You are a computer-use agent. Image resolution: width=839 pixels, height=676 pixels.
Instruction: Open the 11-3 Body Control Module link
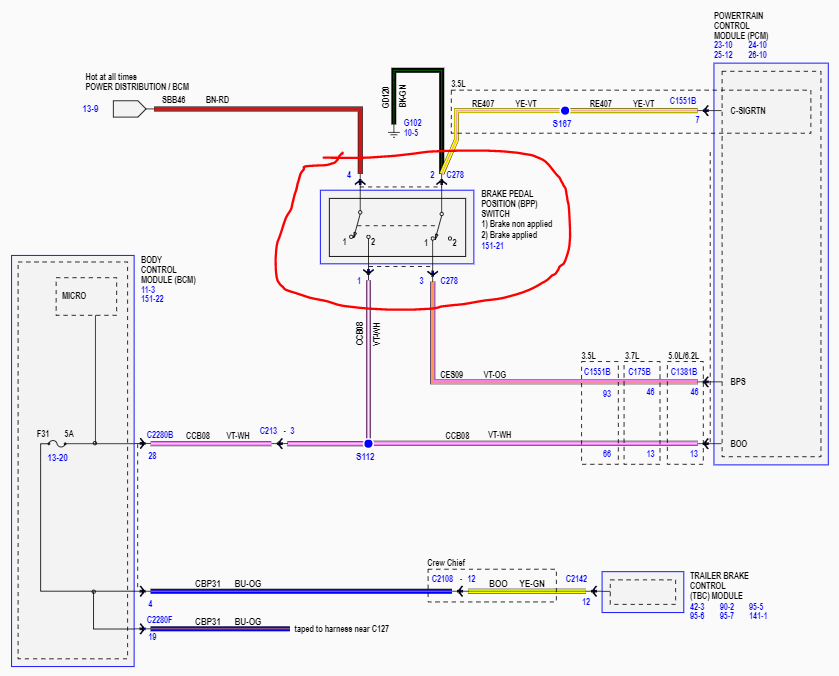148,288
